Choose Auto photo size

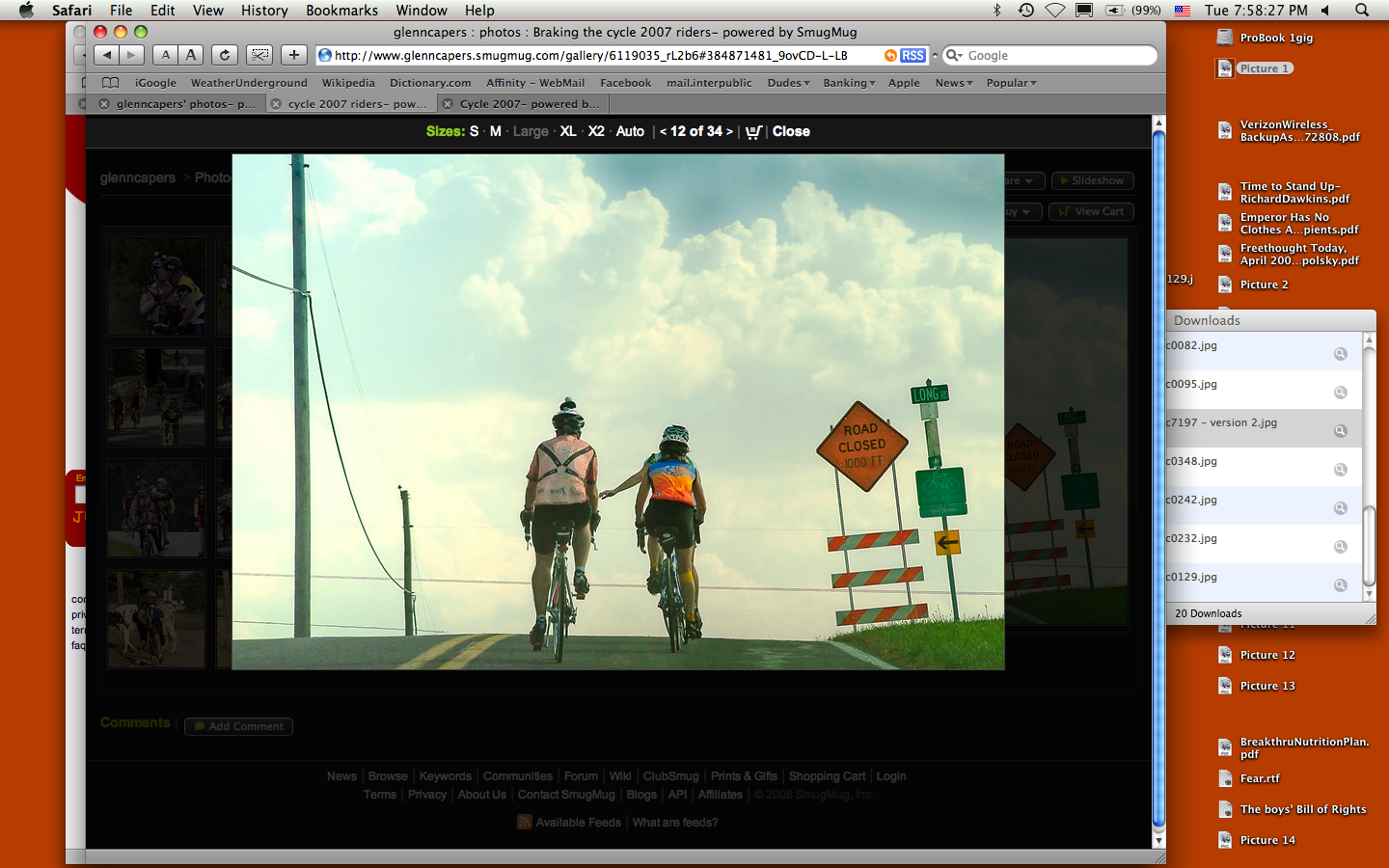click(630, 131)
